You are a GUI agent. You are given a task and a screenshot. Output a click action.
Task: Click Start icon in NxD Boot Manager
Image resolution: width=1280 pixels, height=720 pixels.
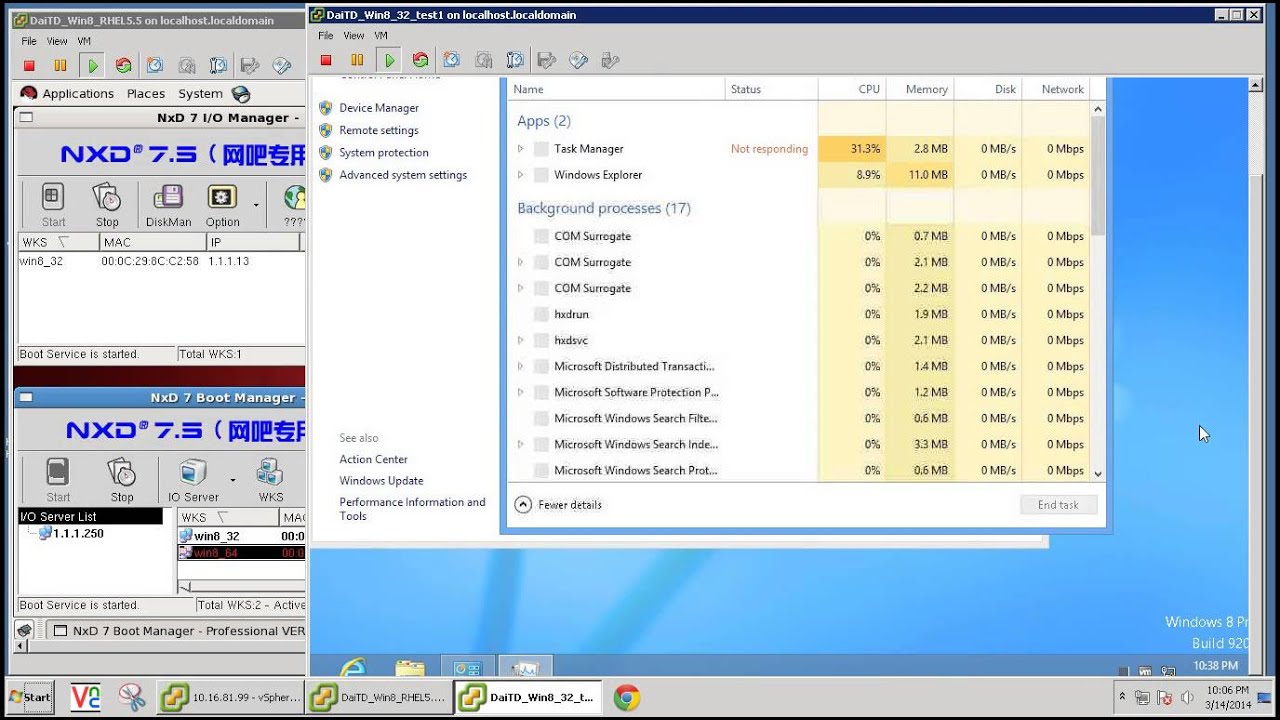pos(58,479)
